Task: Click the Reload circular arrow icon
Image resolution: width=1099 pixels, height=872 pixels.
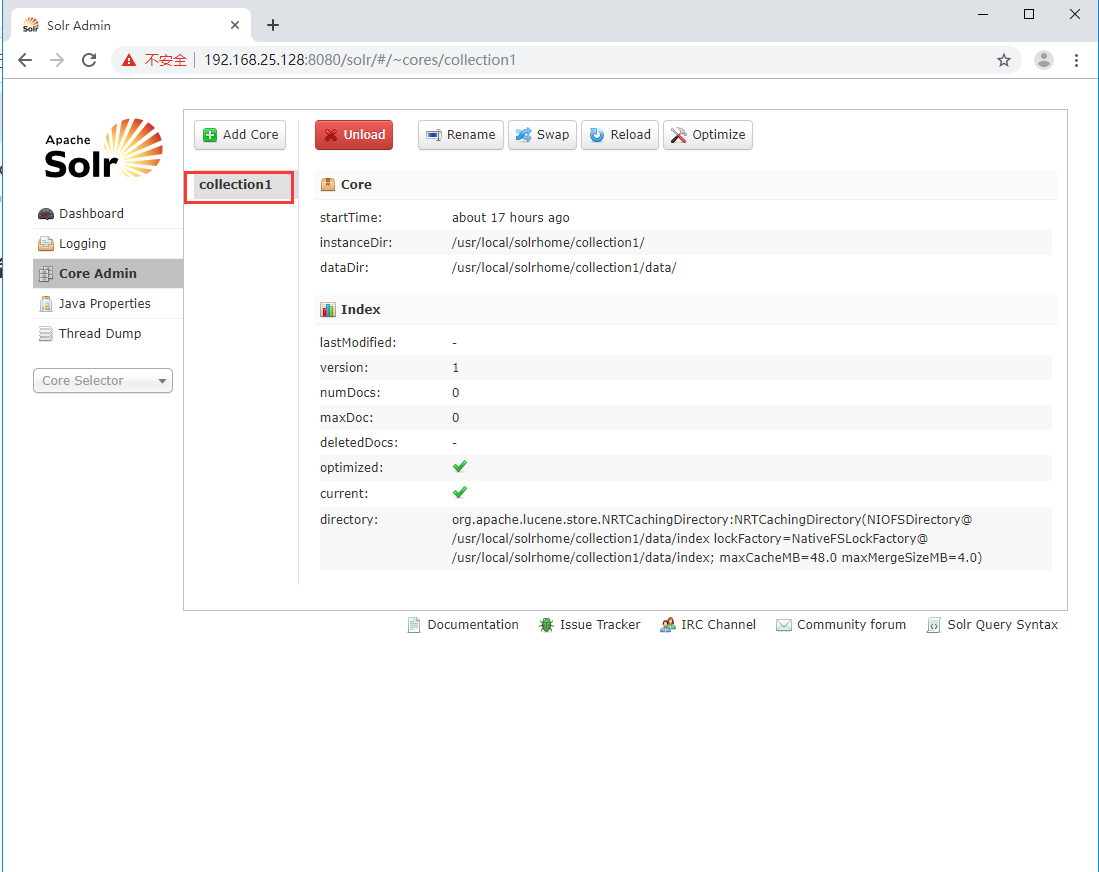Action: 596,135
